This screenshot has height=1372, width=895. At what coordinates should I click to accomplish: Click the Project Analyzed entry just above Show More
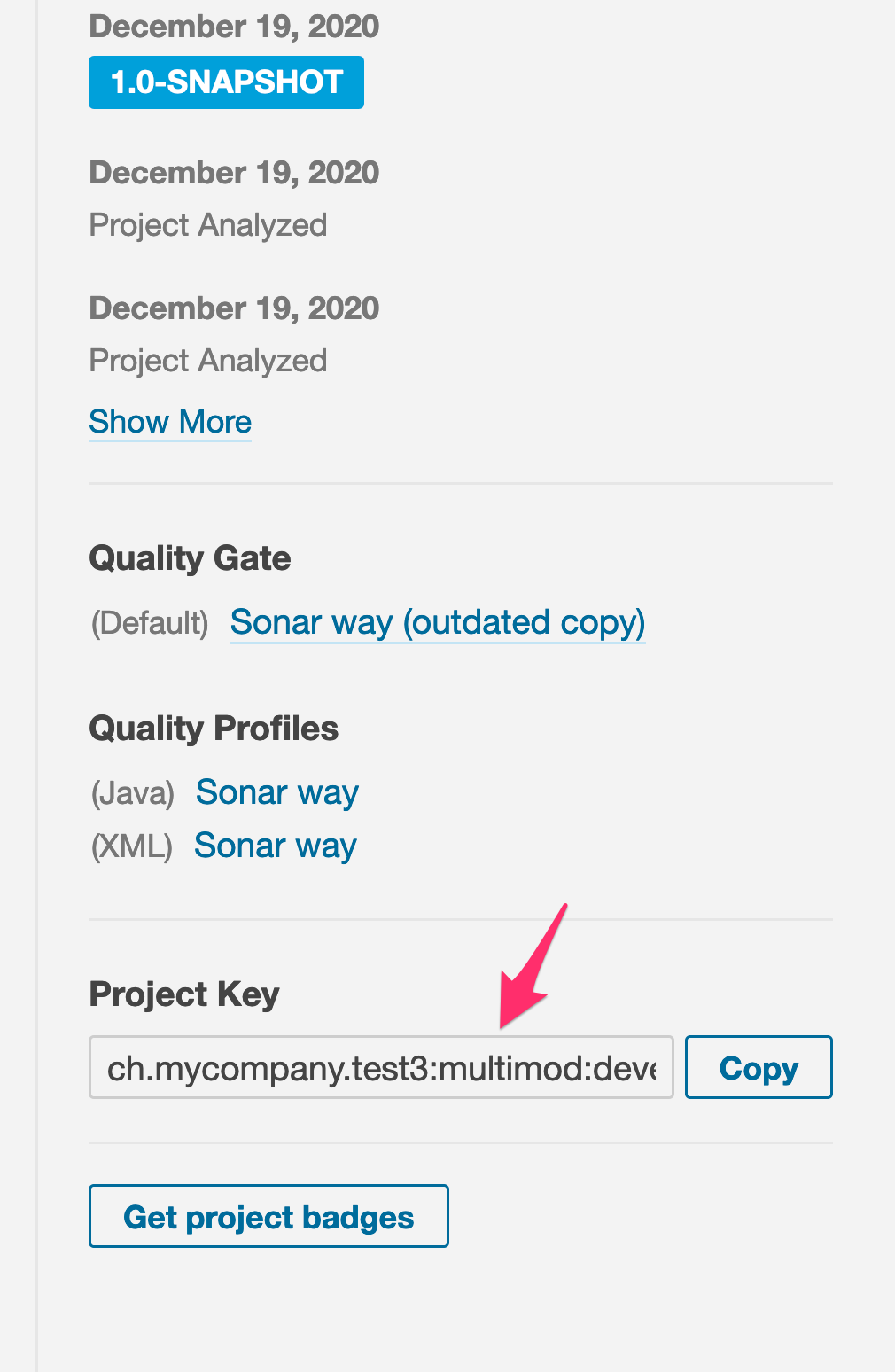(208, 361)
